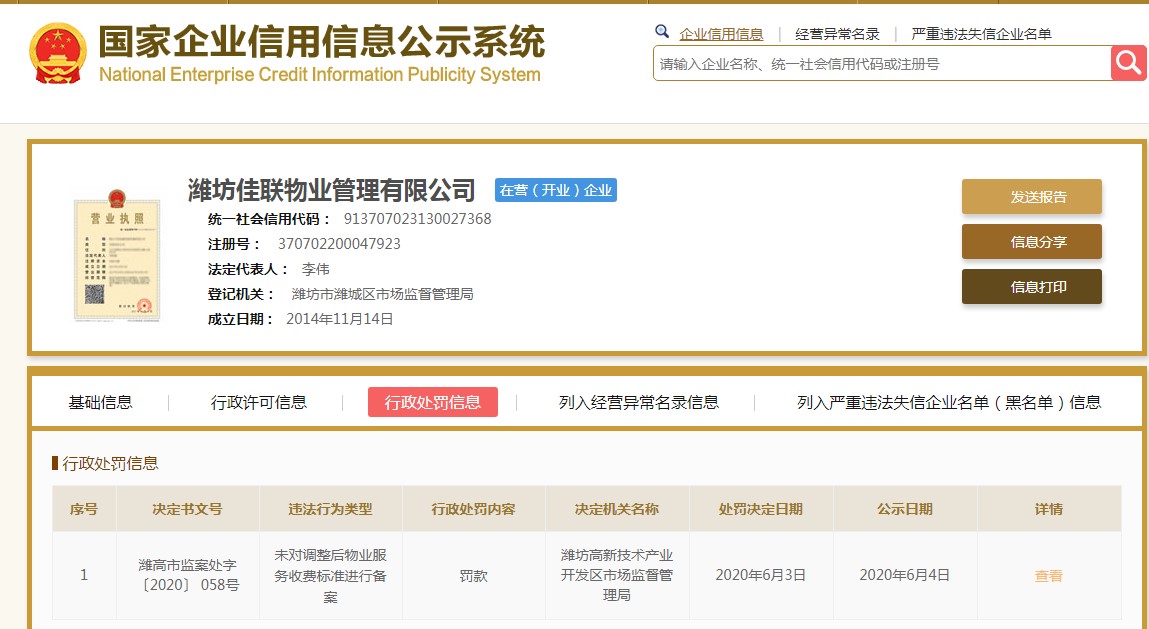Open the 行政处罚信息 tab

pyautogui.click(x=433, y=402)
